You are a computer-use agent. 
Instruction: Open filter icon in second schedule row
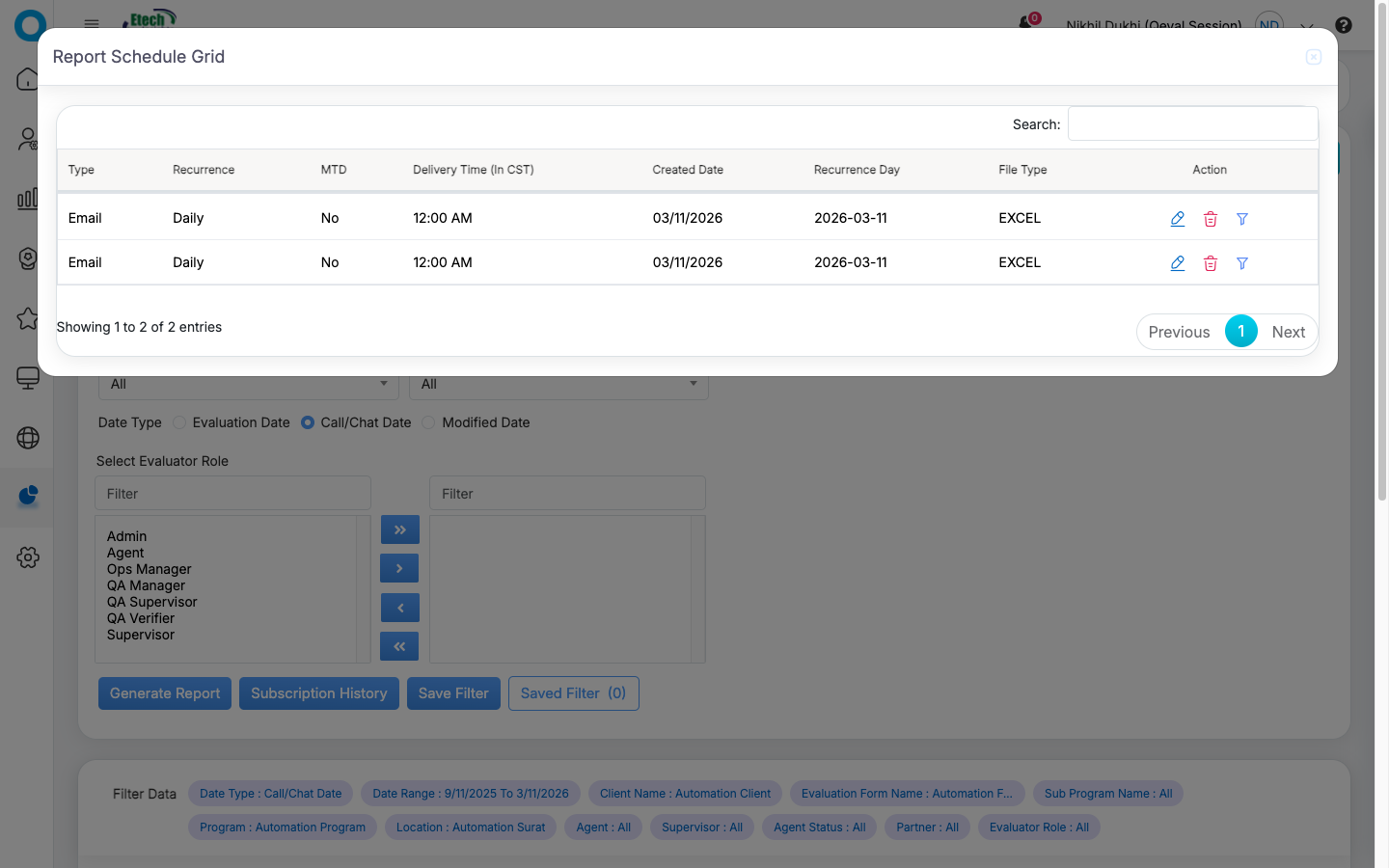tap(1242, 263)
